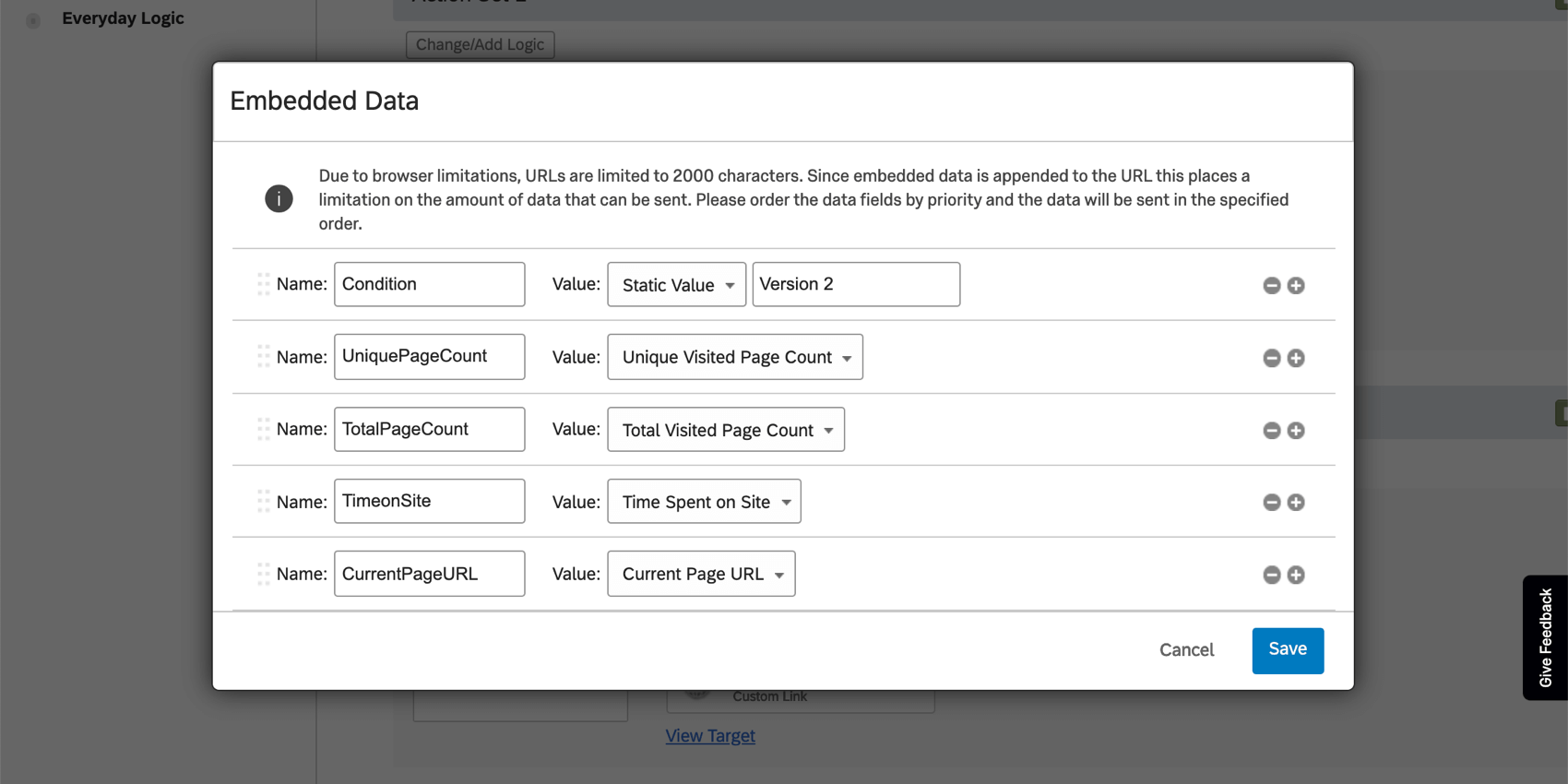
Task: Open the Give Feedback side tab
Action: point(1545,637)
